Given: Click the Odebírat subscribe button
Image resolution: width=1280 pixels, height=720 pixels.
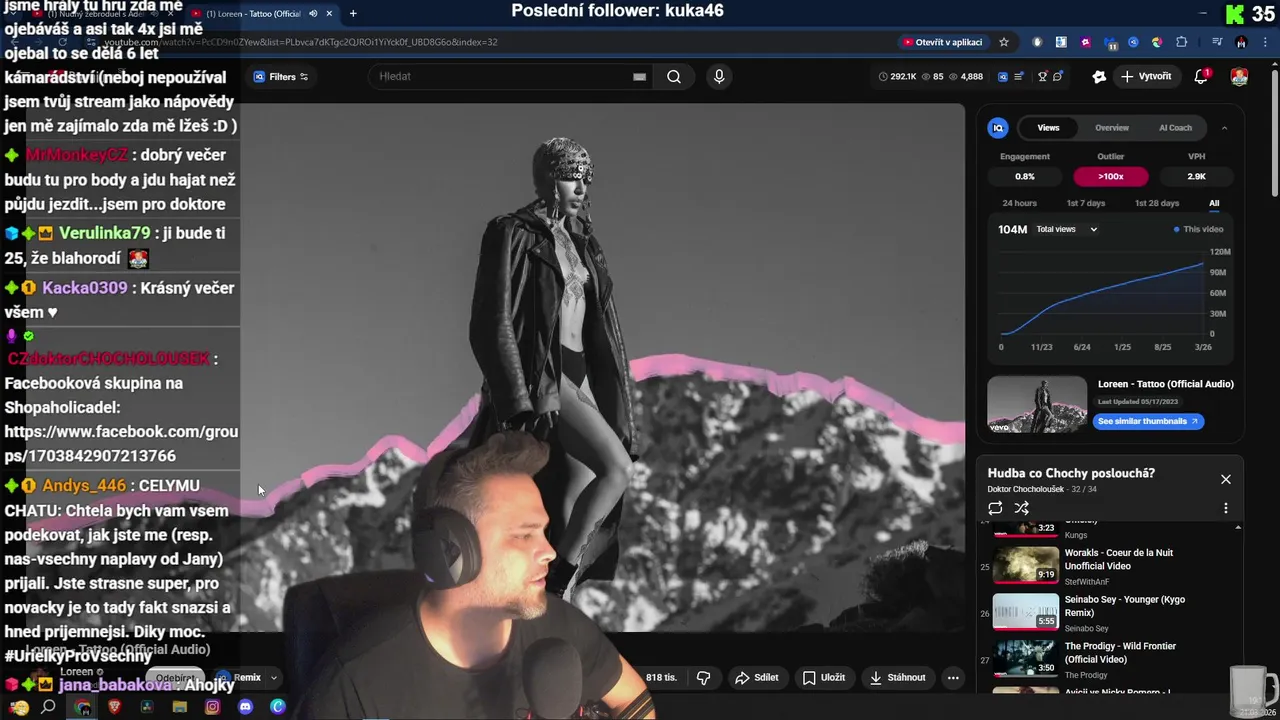Looking at the screenshot, I should (175, 677).
